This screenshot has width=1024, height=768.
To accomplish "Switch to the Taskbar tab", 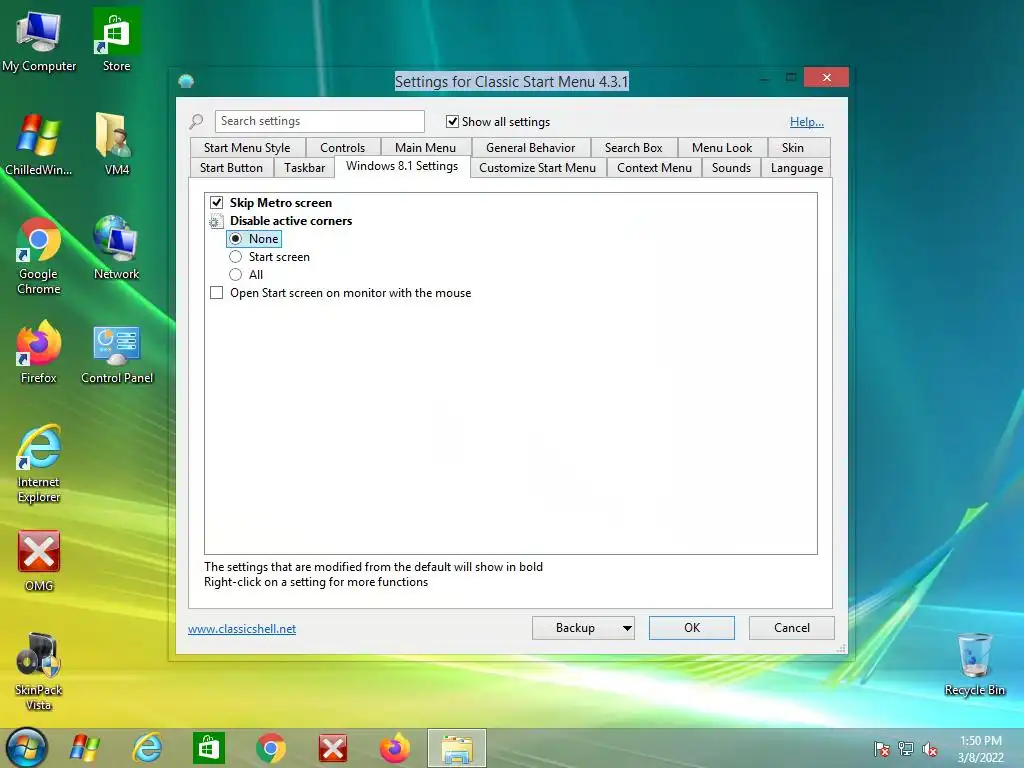I will point(304,168).
